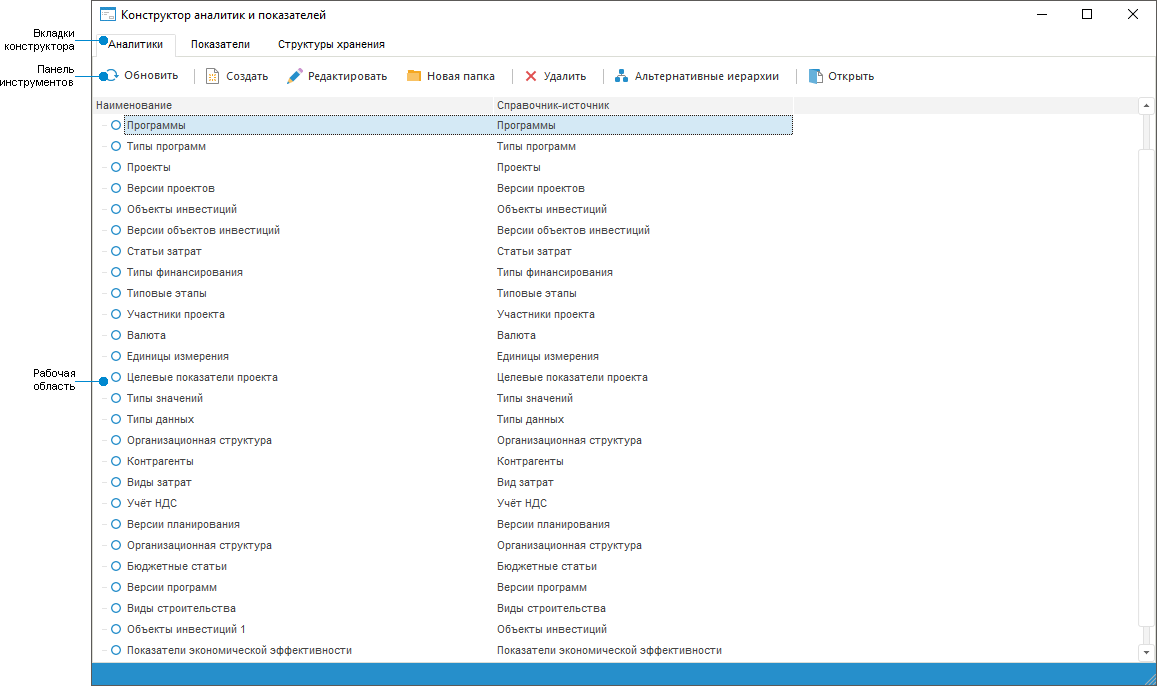Click the circle icon beside Учёт НДС
The width and height of the screenshot is (1157, 686).
pos(116,504)
